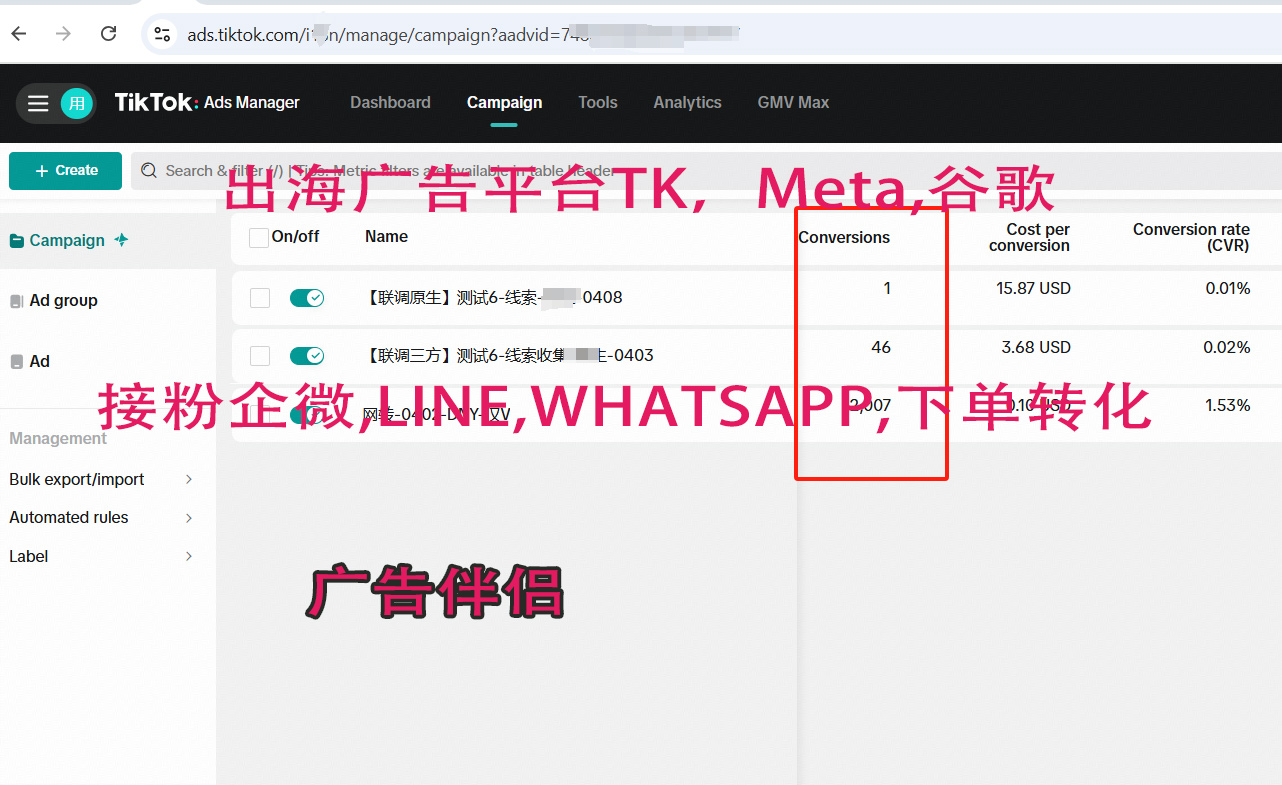Click the Name column header
This screenshot has width=1282, height=785.
click(386, 237)
